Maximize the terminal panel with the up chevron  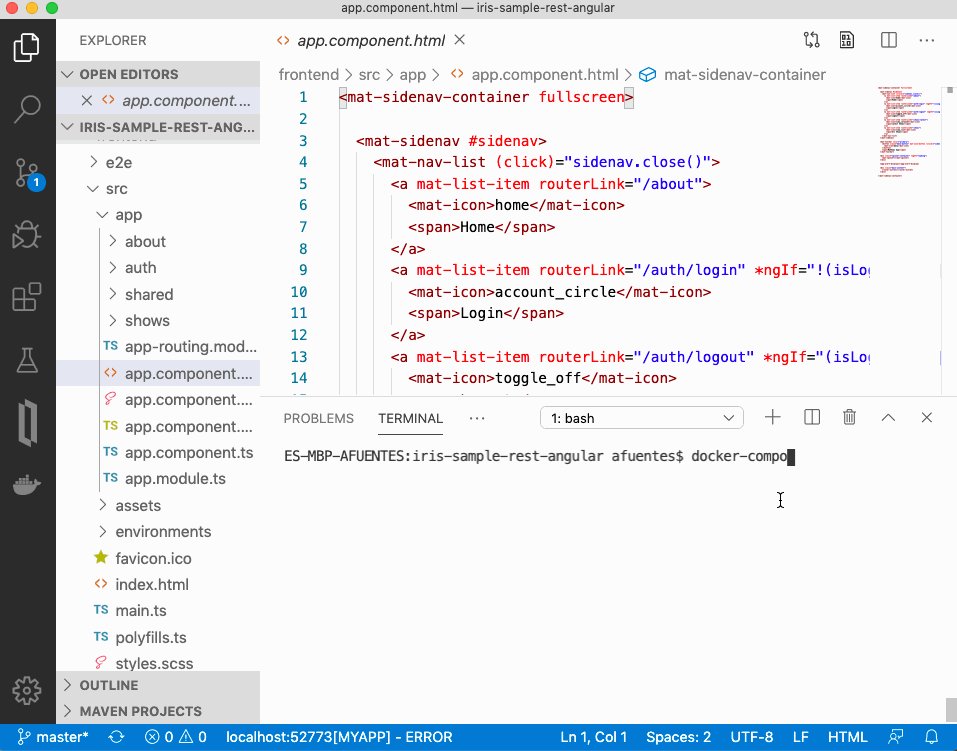tap(888, 418)
